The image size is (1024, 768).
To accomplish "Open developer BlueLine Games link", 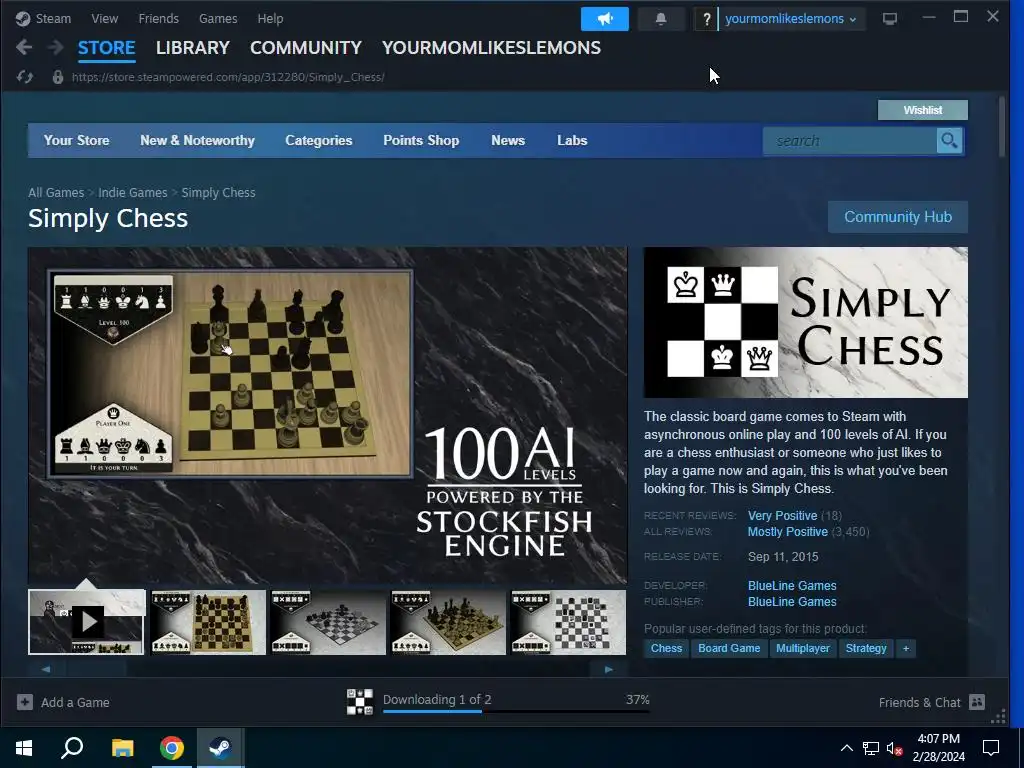I will [x=792, y=586].
